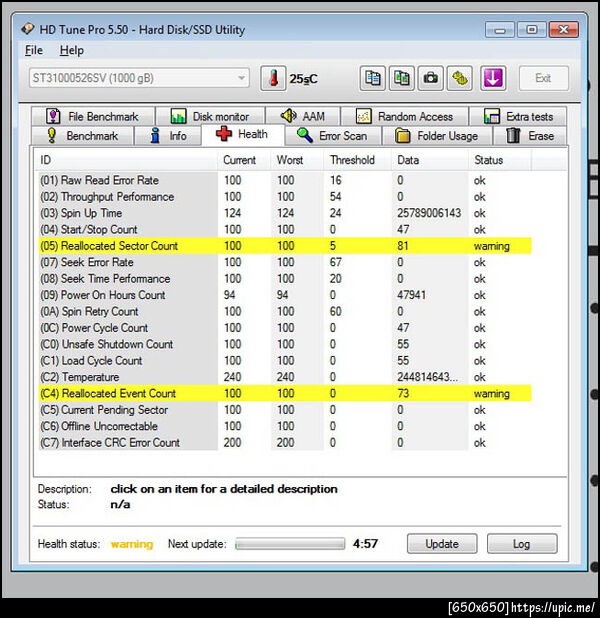
Task: Select the (01) Raw Read Error Rate row
Action: (x=285, y=180)
